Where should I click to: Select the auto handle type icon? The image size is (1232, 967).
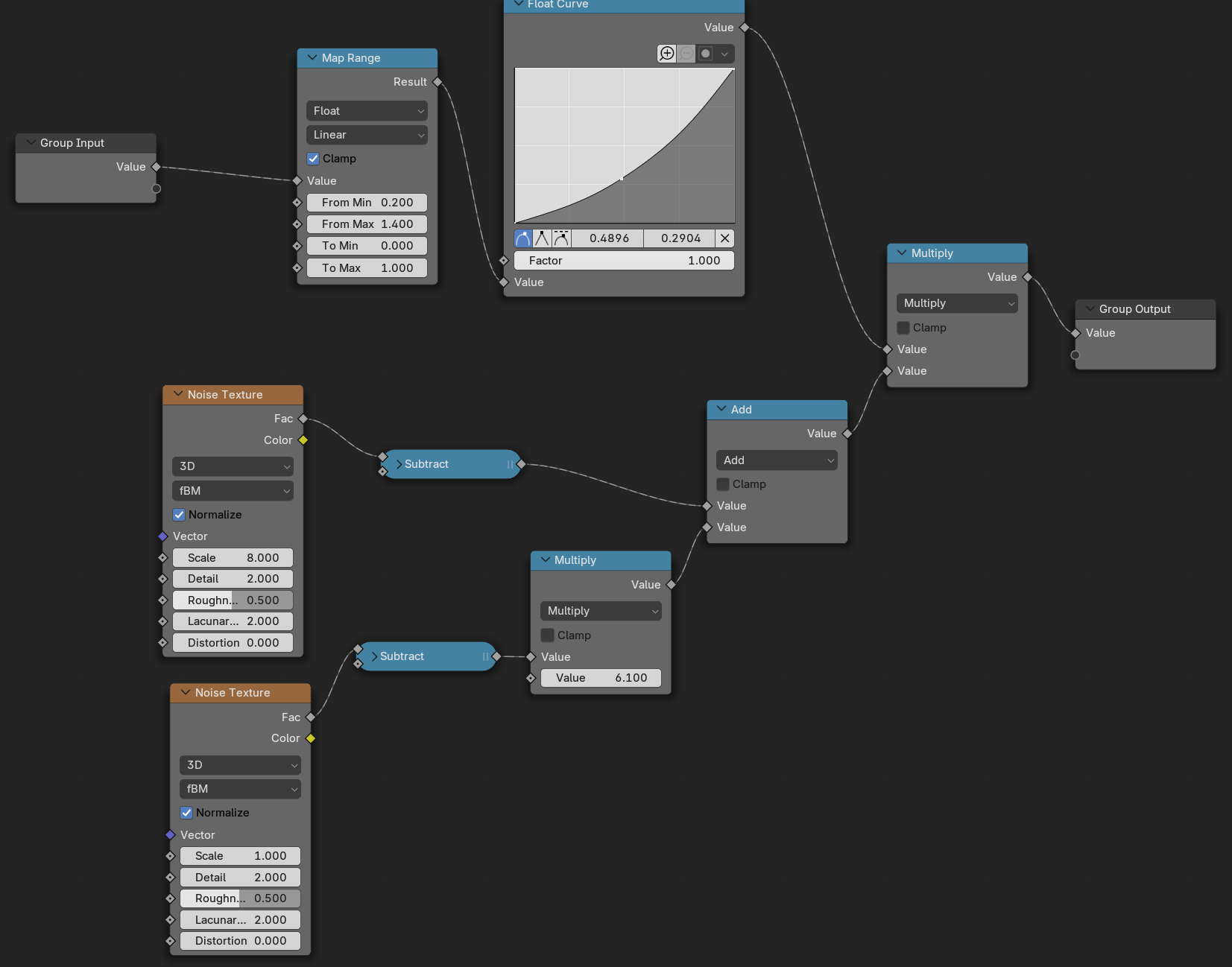[523, 238]
